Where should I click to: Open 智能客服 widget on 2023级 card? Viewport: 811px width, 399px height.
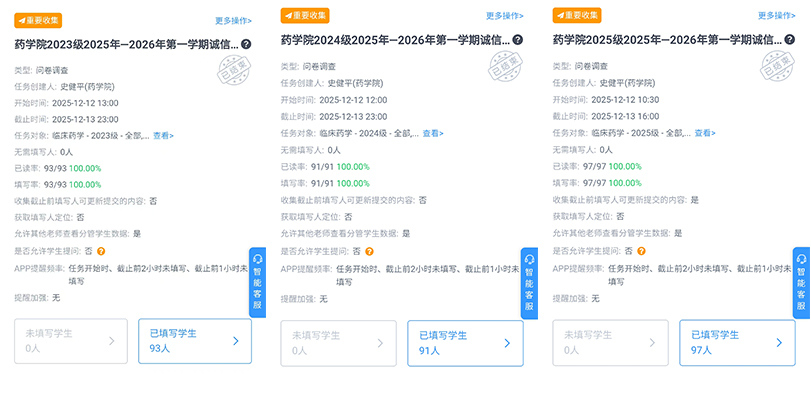click(x=258, y=283)
